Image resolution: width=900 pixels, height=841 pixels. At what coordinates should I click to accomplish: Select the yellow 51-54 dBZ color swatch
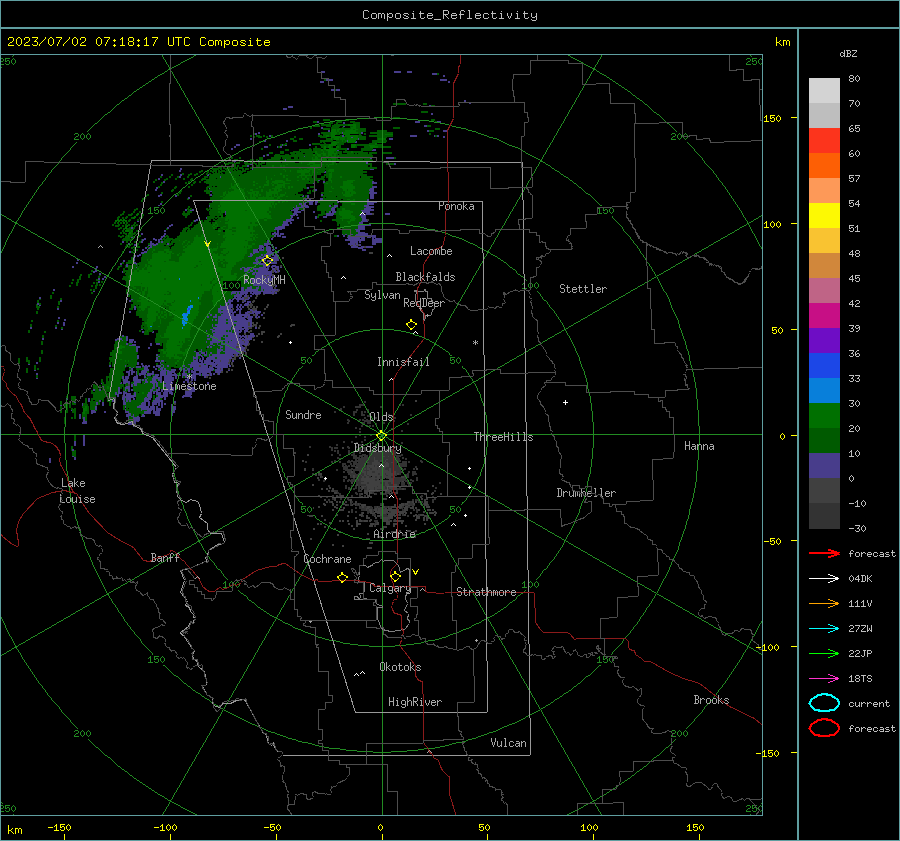[x=824, y=216]
